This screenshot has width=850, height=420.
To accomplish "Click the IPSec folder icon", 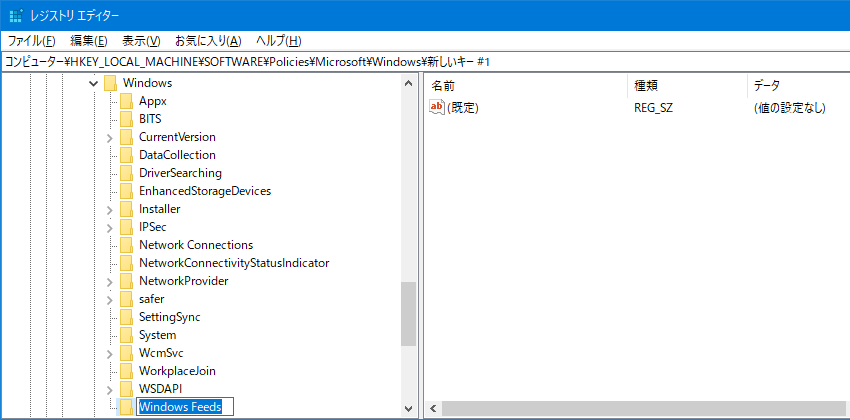I will click(126, 227).
